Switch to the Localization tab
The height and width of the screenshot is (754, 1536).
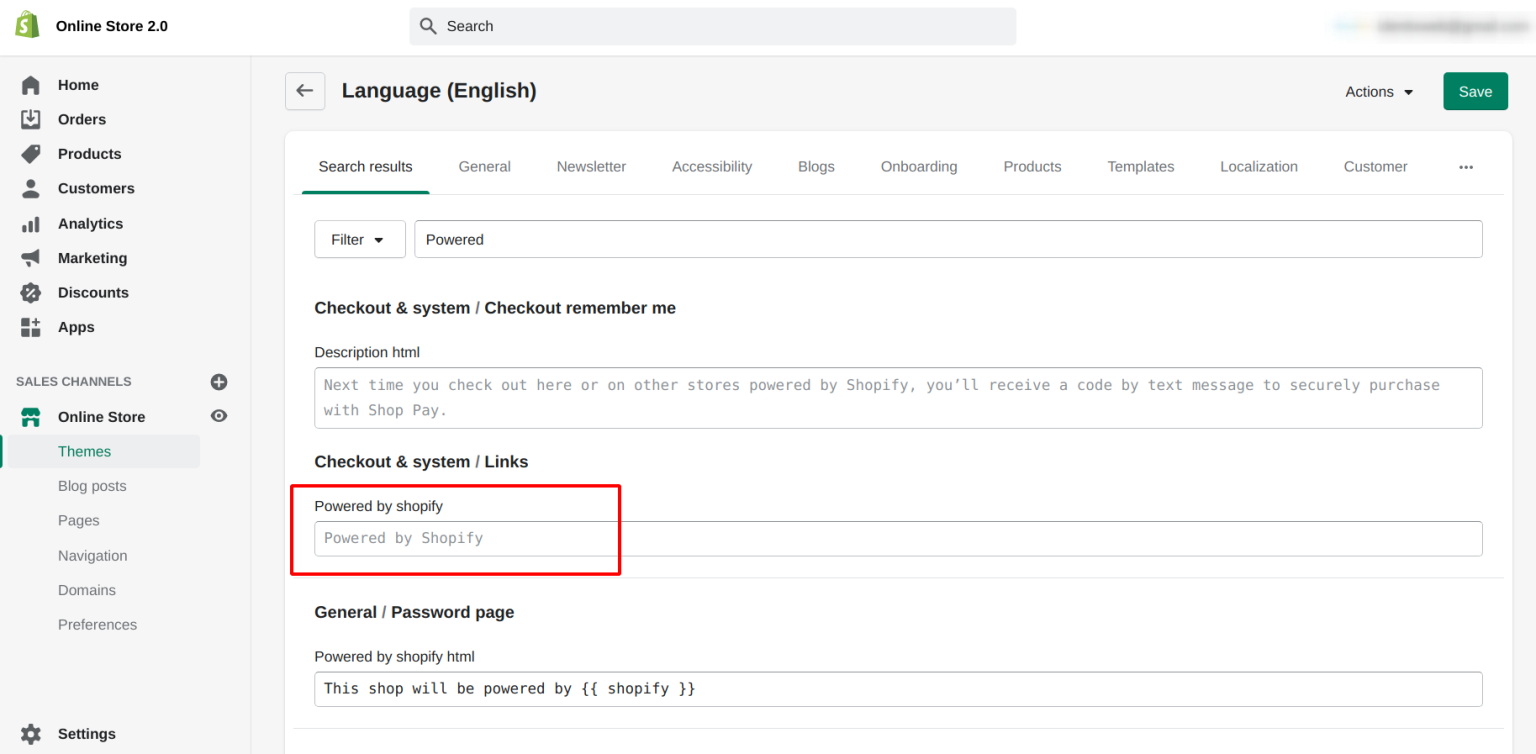click(x=1258, y=167)
